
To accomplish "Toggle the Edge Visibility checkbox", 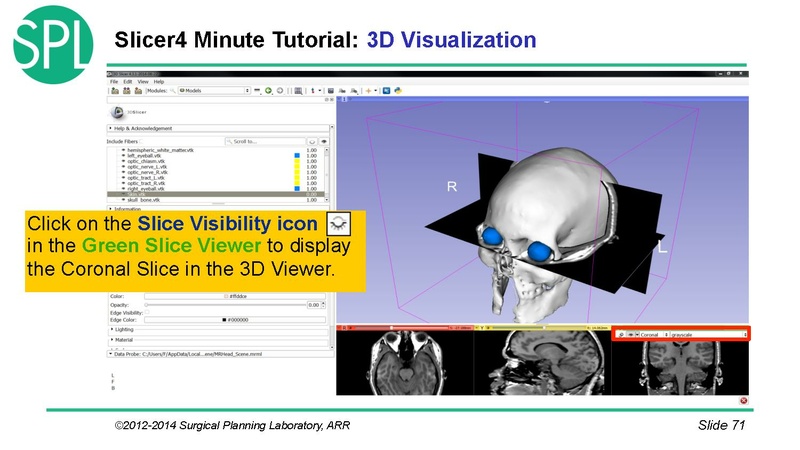I will (147, 312).
